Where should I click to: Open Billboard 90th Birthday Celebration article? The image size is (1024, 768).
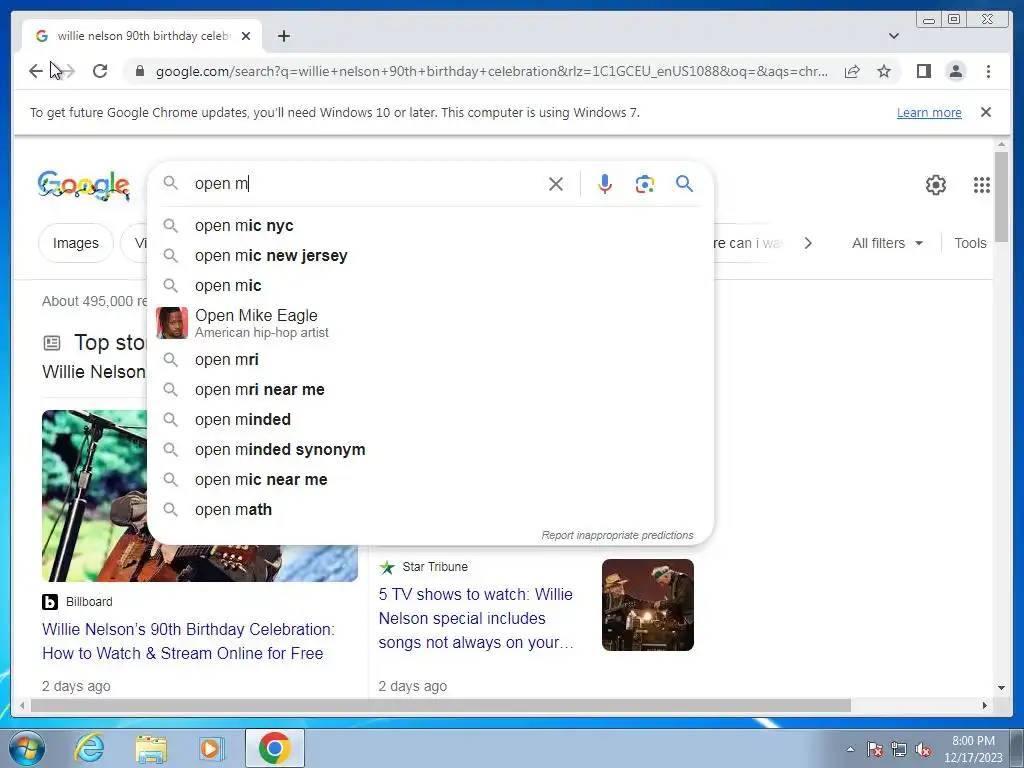[188, 641]
